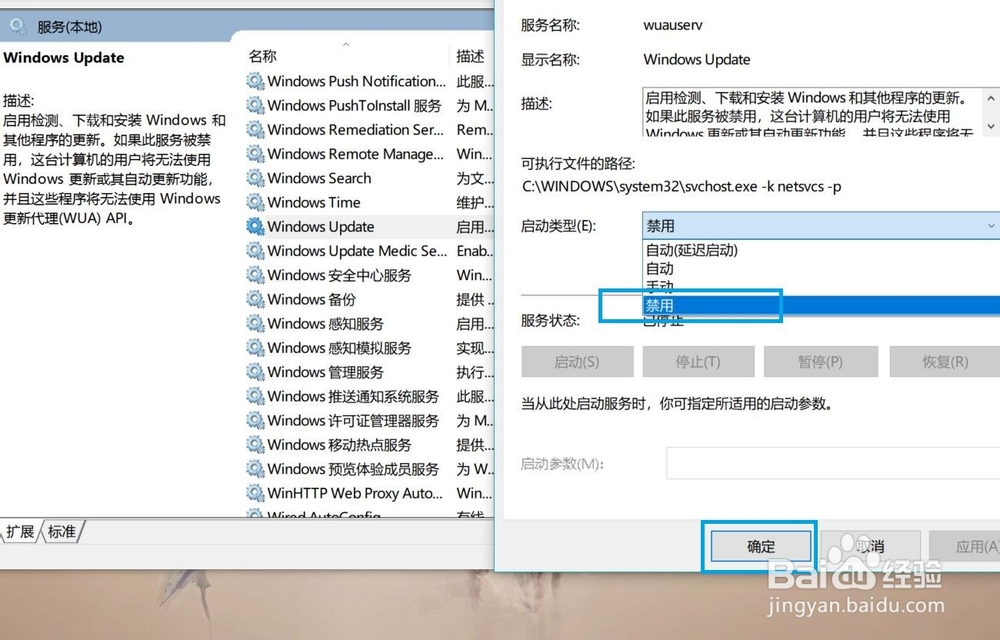Select Windows PushToInstall 服务 name text
The width and height of the screenshot is (1000, 640).
[355, 105]
